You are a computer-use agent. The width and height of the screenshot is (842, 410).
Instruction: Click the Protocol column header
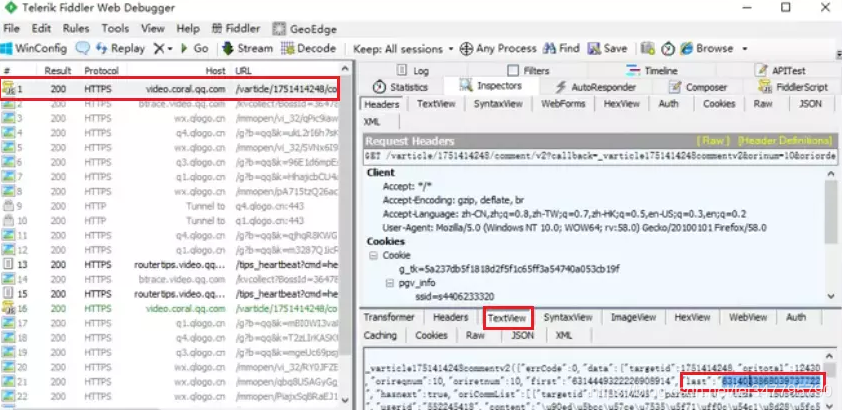pos(101,70)
